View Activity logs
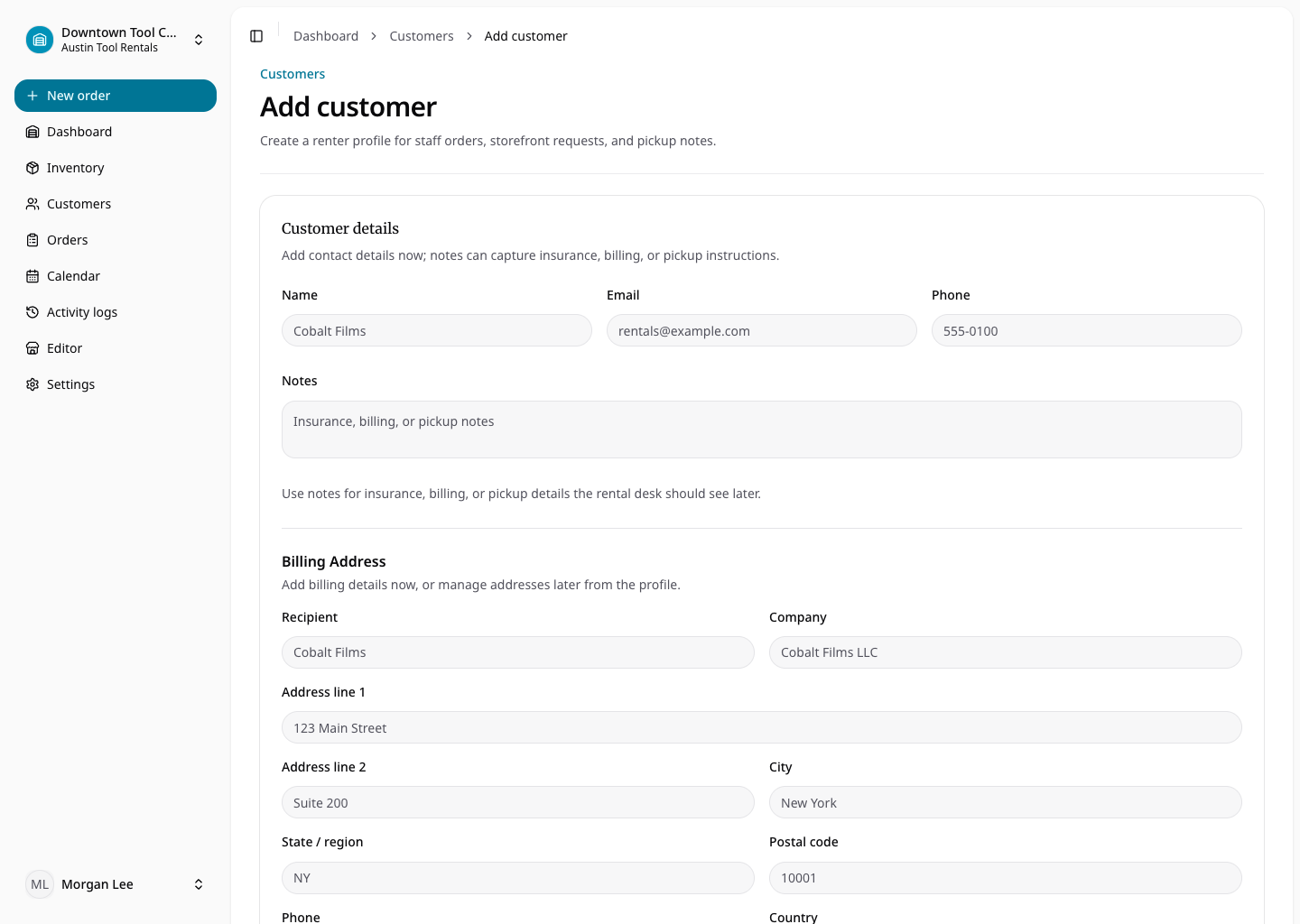The width and height of the screenshot is (1300, 924). 116,312
